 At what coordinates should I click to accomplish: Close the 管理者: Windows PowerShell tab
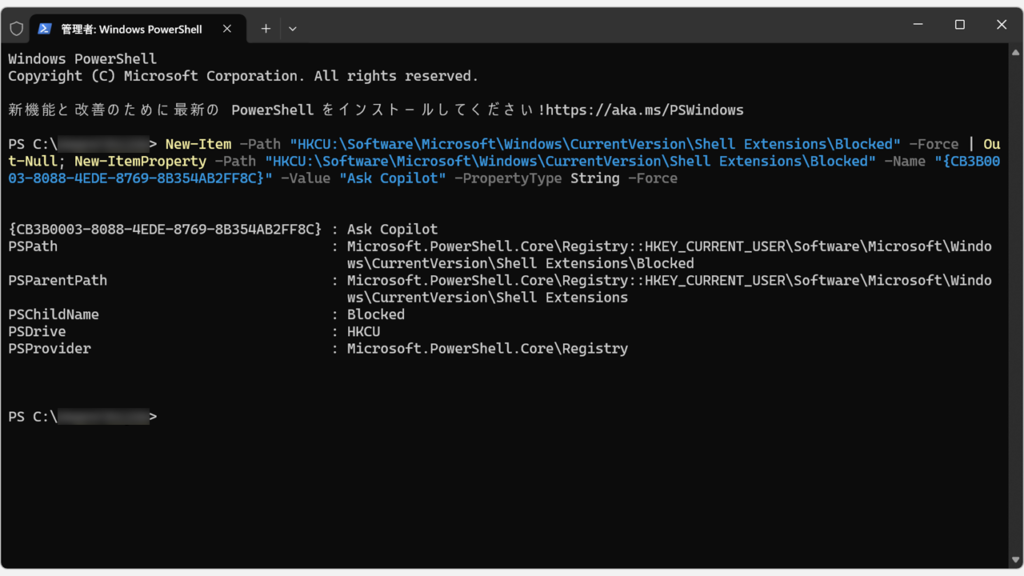(x=225, y=29)
